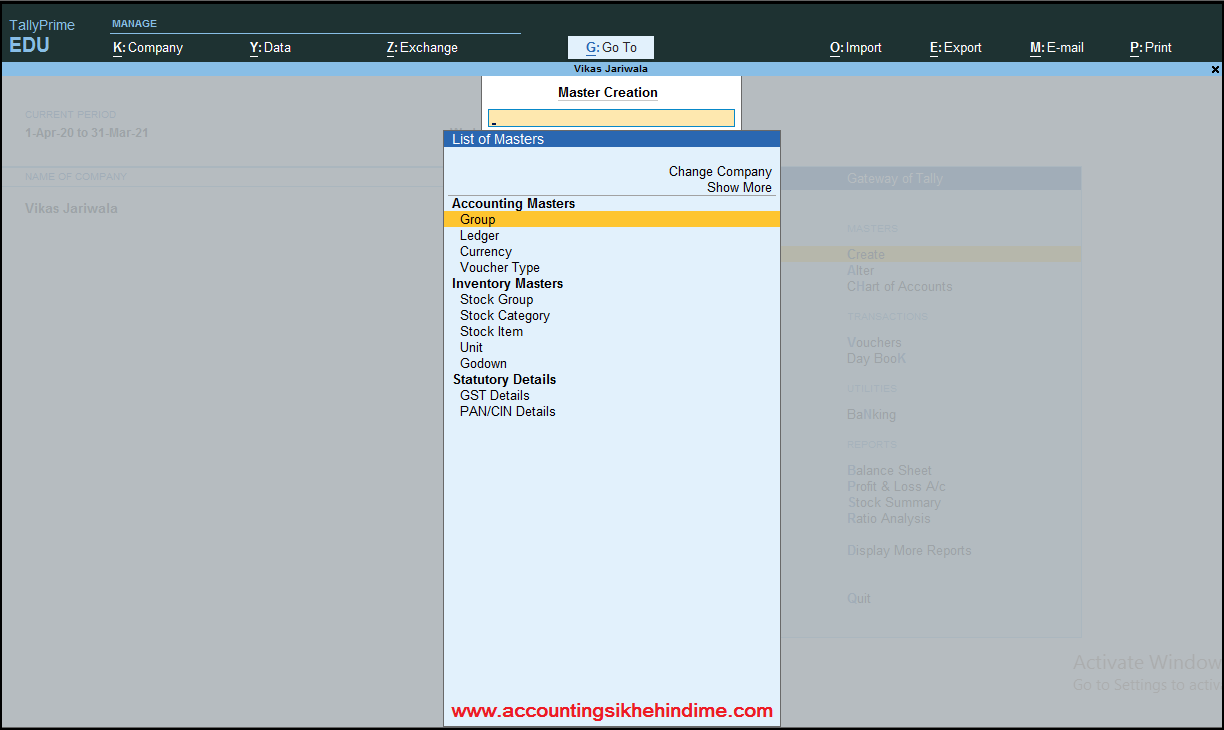The height and width of the screenshot is (730, 1224).
Task: Open the M: E-mail menu
Action: [x=1057, y=47]
